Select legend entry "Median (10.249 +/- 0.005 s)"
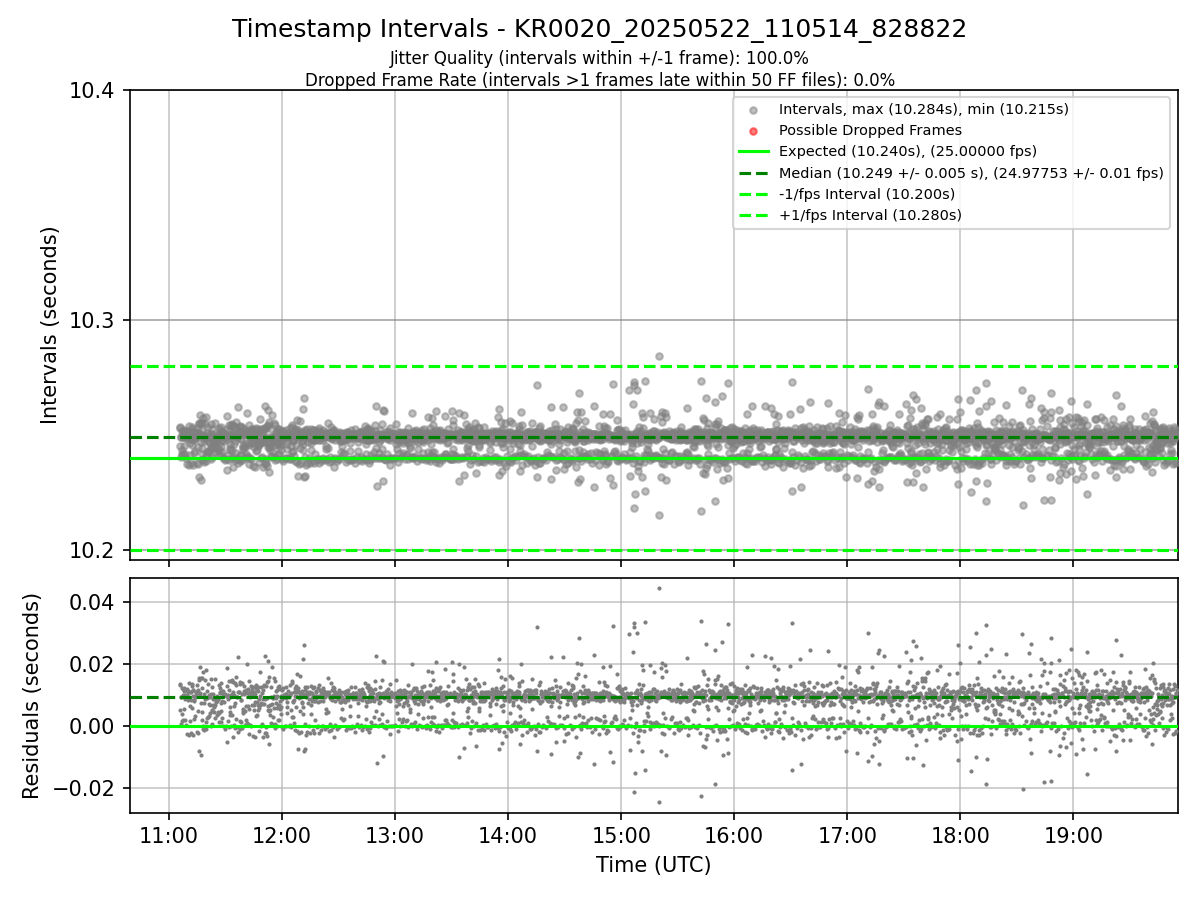Viewport: 1200px width, 900px height. tap(971, 173)
